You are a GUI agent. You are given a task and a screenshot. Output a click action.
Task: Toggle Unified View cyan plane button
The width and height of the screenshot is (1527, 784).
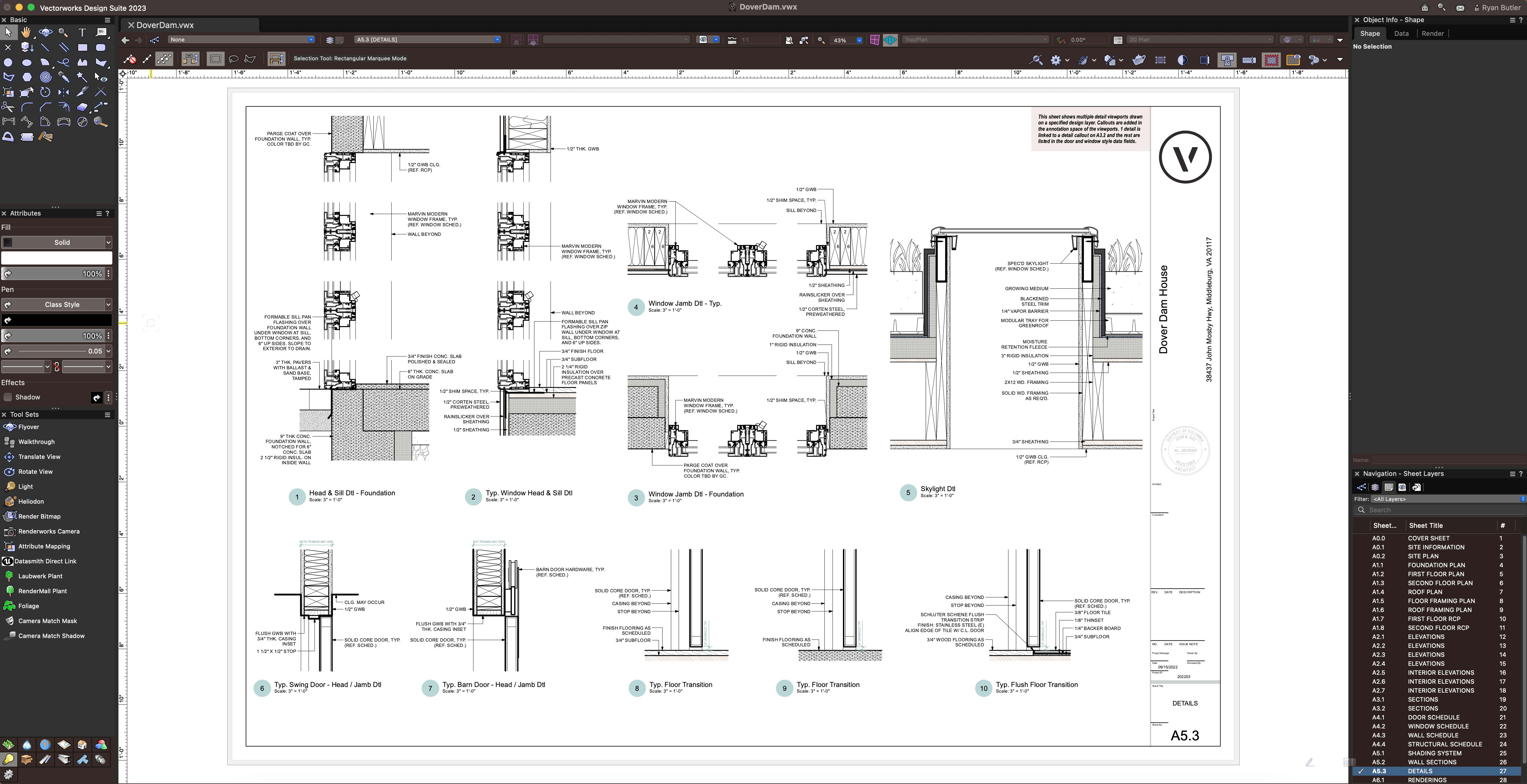(x=890, y=40)
